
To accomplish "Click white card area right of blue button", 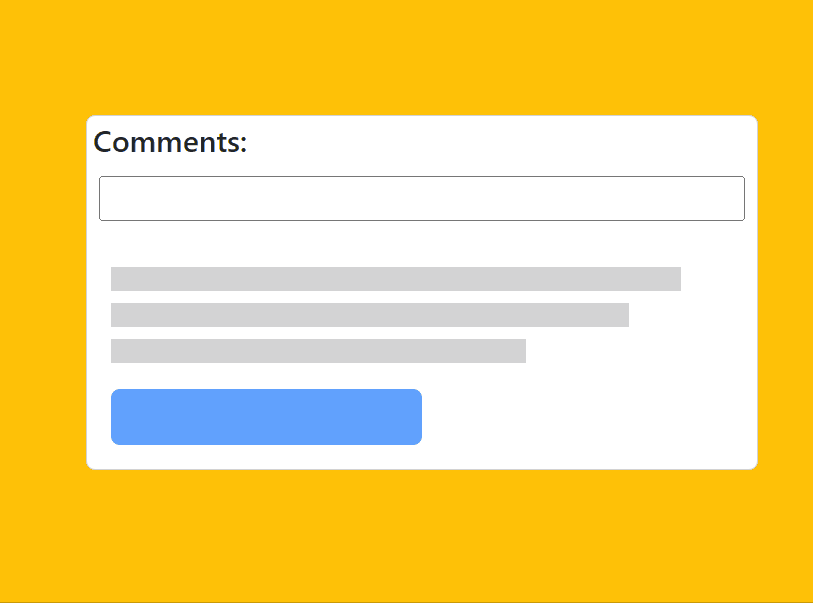I will coord(588,417).
